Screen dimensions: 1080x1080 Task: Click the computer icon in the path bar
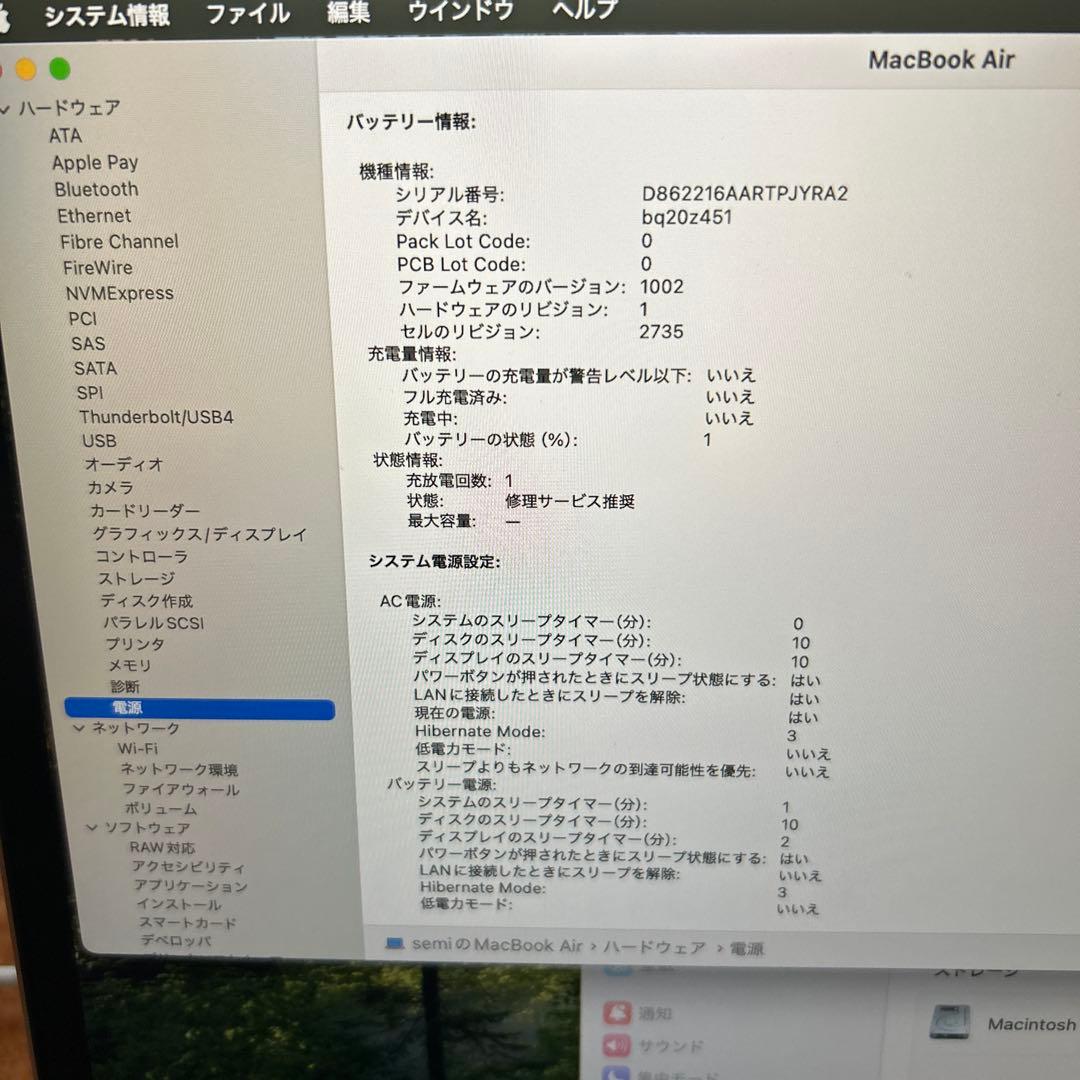point(395,944)
